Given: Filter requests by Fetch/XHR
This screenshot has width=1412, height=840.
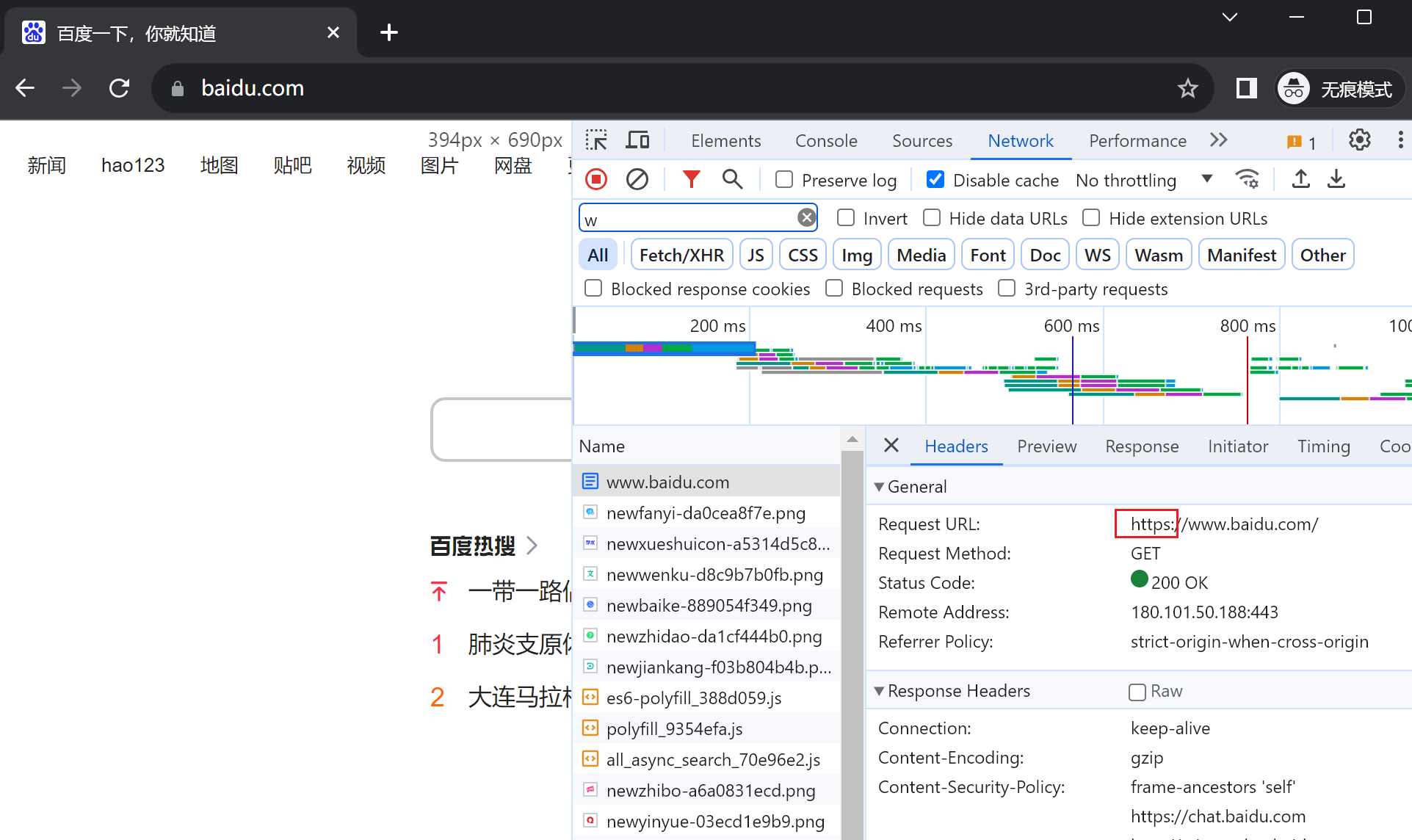Looking at the screenshot, I should click(x=681, y=255).
